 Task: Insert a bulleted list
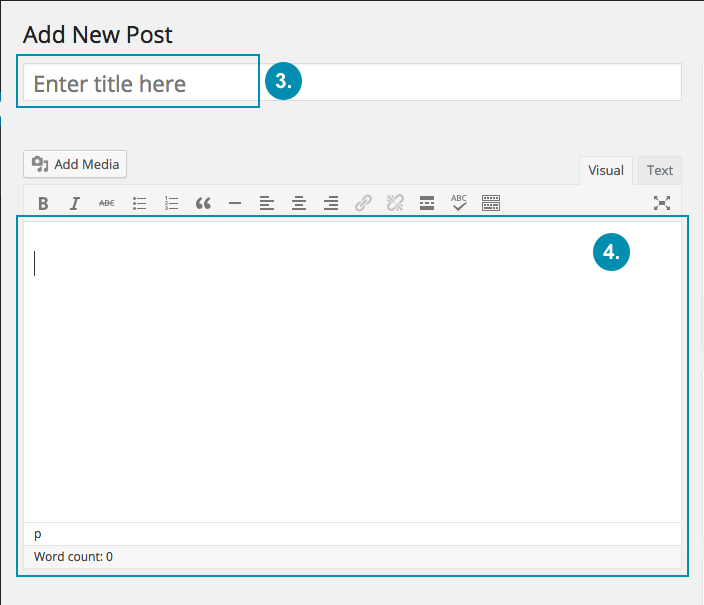click(140, 203)
